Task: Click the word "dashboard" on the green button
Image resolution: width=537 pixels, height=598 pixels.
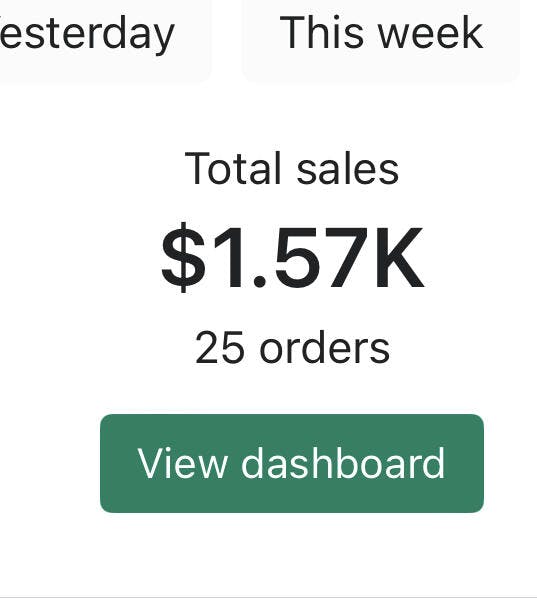Action: [x=343, y=463]
